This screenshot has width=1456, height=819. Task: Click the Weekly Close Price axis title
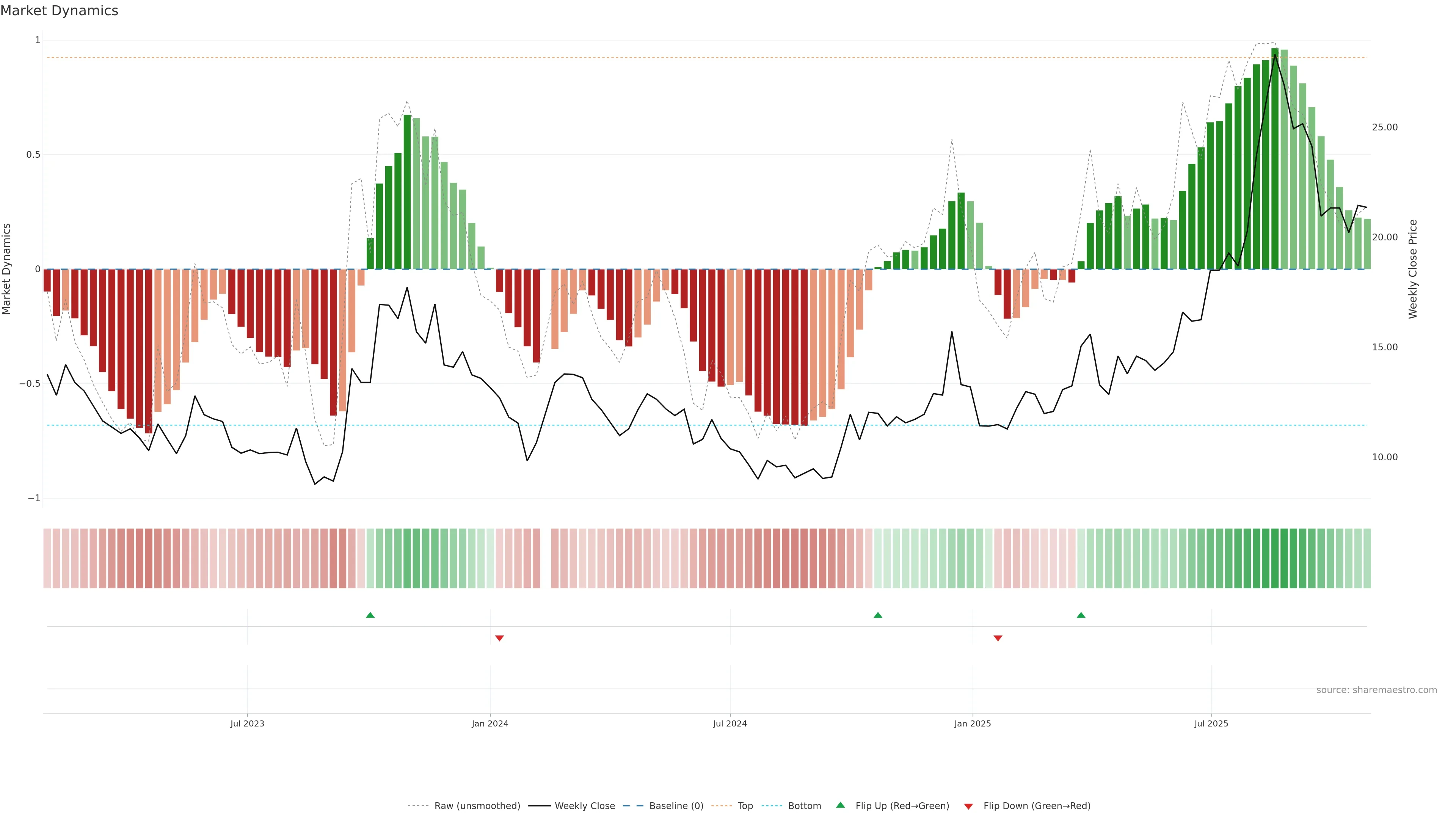(1413, 269)
